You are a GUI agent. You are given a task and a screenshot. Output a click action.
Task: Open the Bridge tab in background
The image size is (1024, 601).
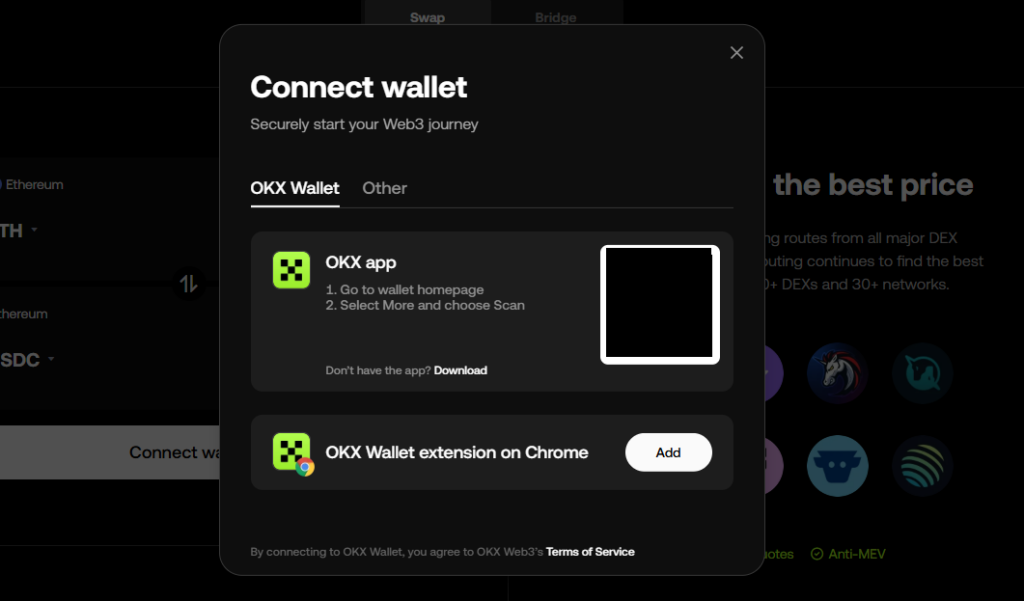[556, 18]
